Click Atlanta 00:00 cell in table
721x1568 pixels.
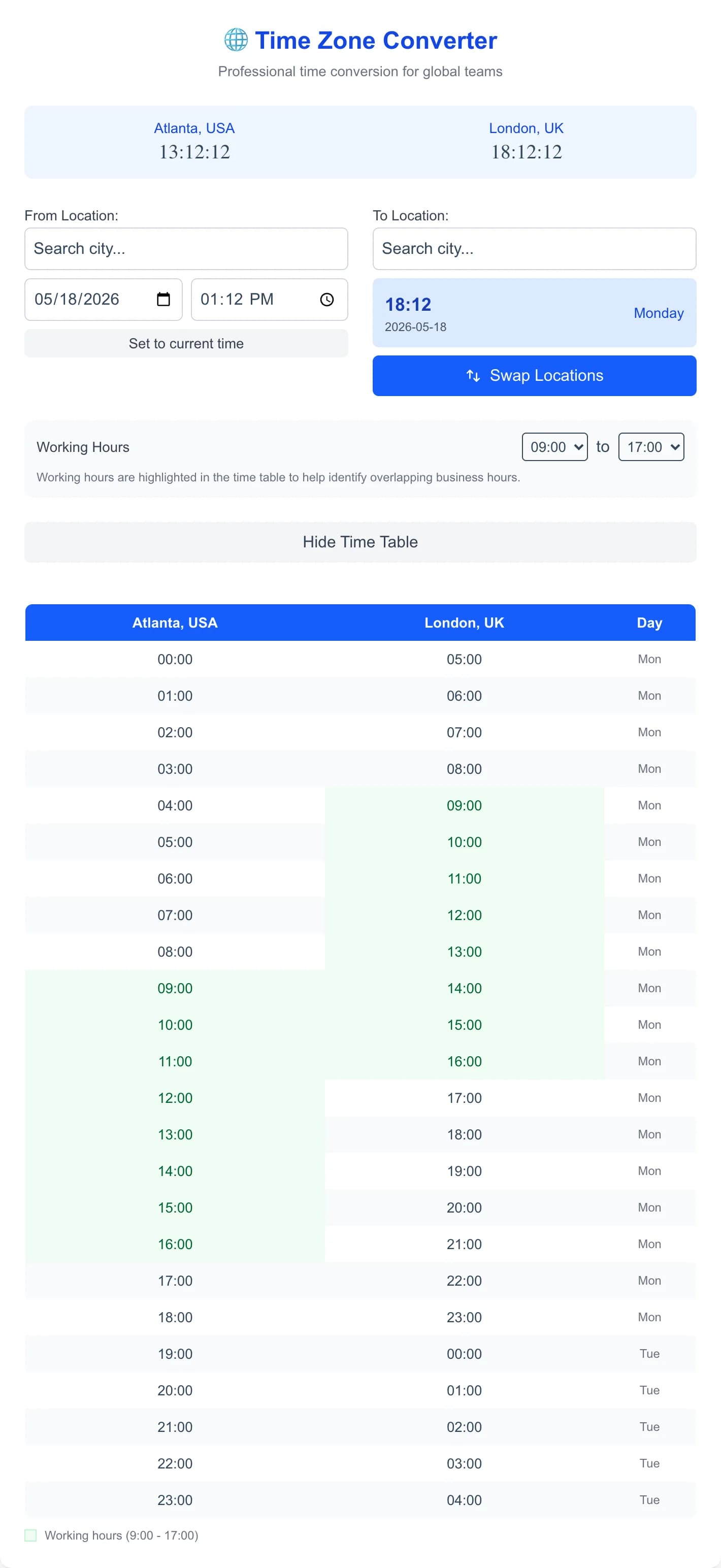coord(175,659)
